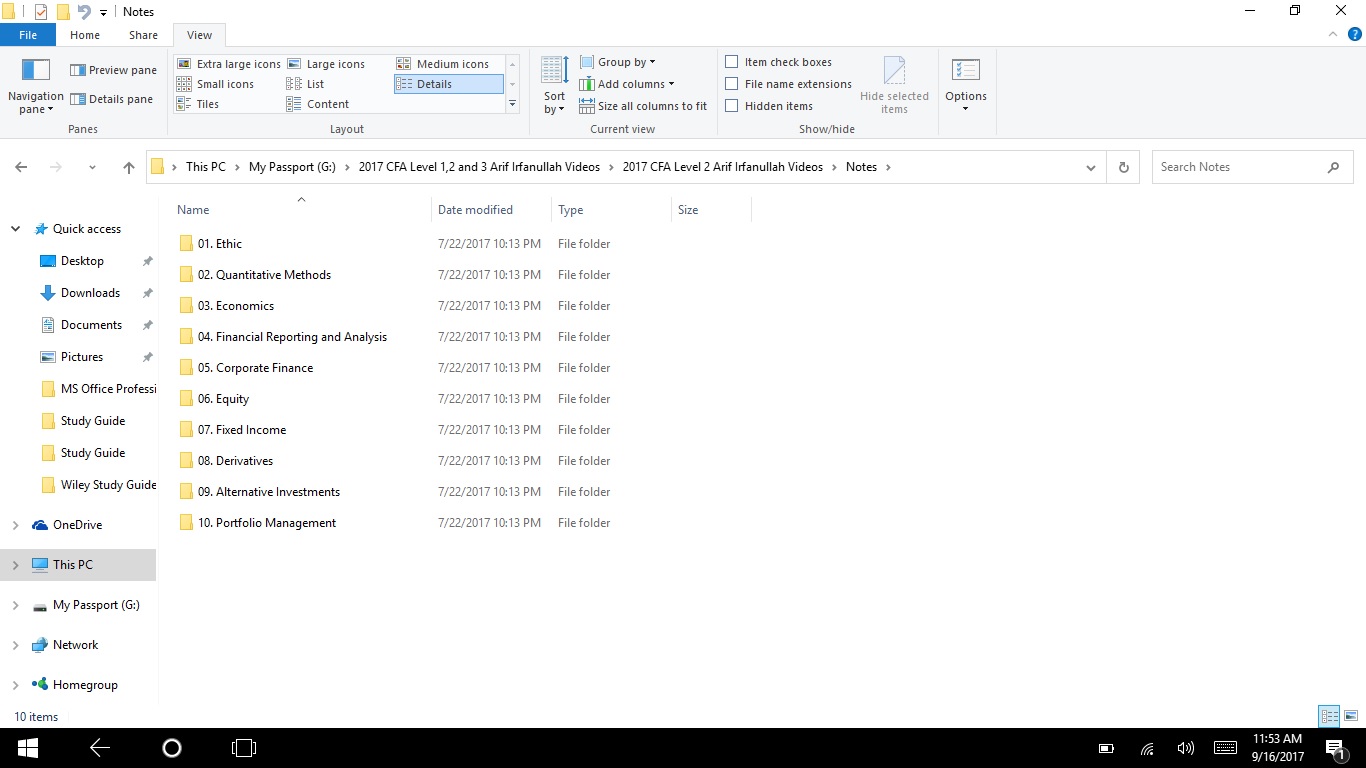1366x768 pixels.
Task: Click the Hide selected items button
Action: 894,86
